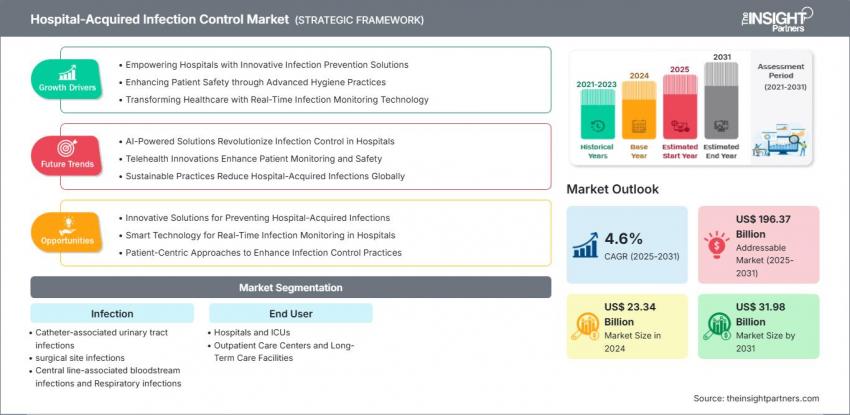Click the Future Trends target icon

(68, 147)
